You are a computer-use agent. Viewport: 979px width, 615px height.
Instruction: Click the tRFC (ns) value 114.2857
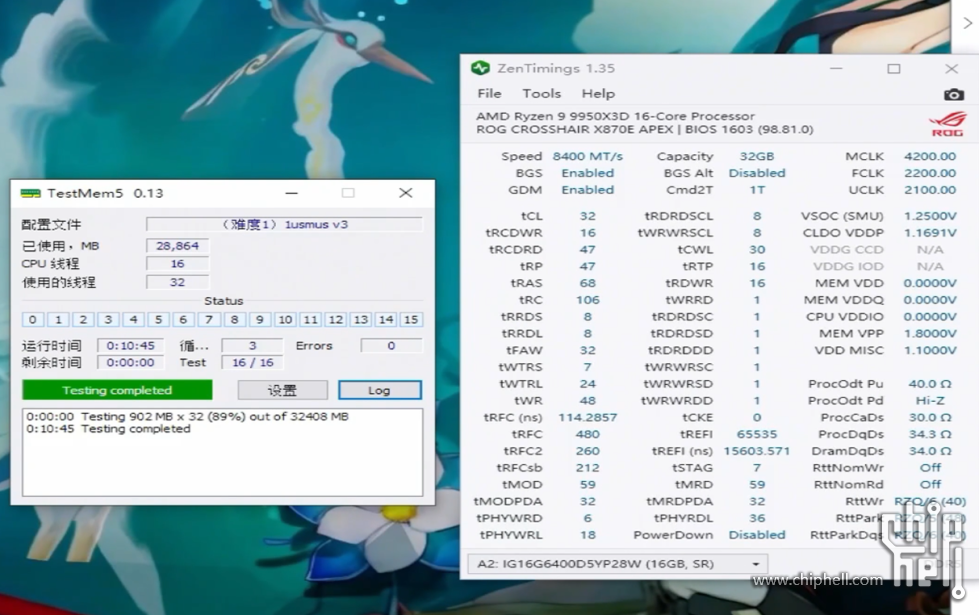point(588,418)
